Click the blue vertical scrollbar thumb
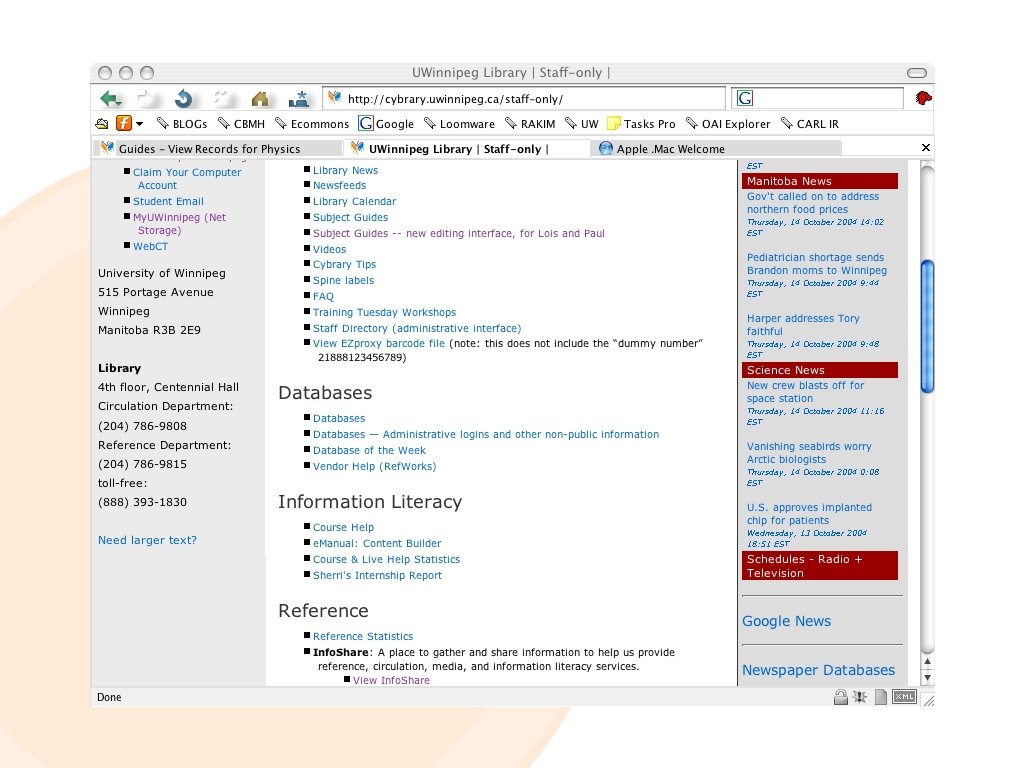The width and height of the screenshot is (1024, 768). point(927,327)
